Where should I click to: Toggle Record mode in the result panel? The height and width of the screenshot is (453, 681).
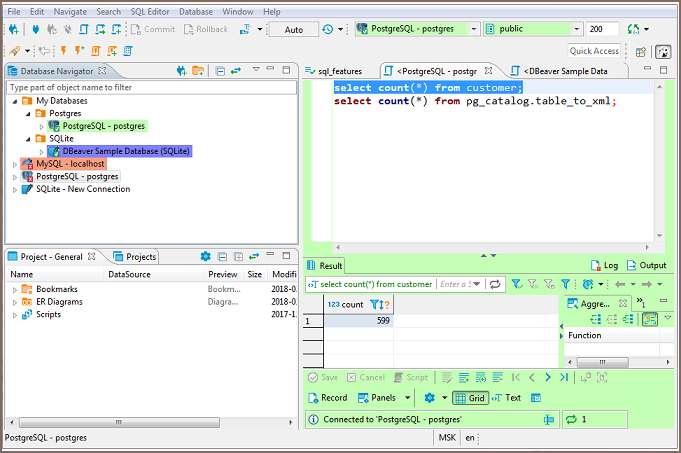pos(327,397)
